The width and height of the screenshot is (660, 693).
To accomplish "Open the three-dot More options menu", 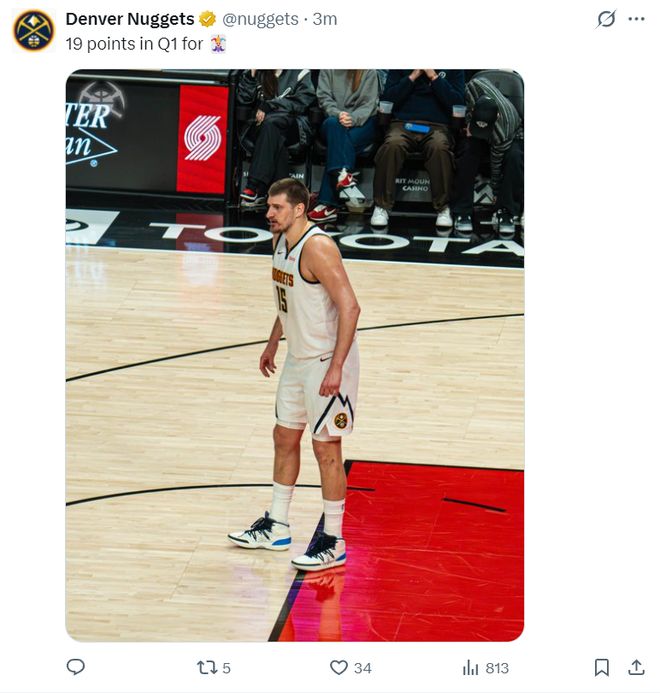I will [x=636, y=19].
